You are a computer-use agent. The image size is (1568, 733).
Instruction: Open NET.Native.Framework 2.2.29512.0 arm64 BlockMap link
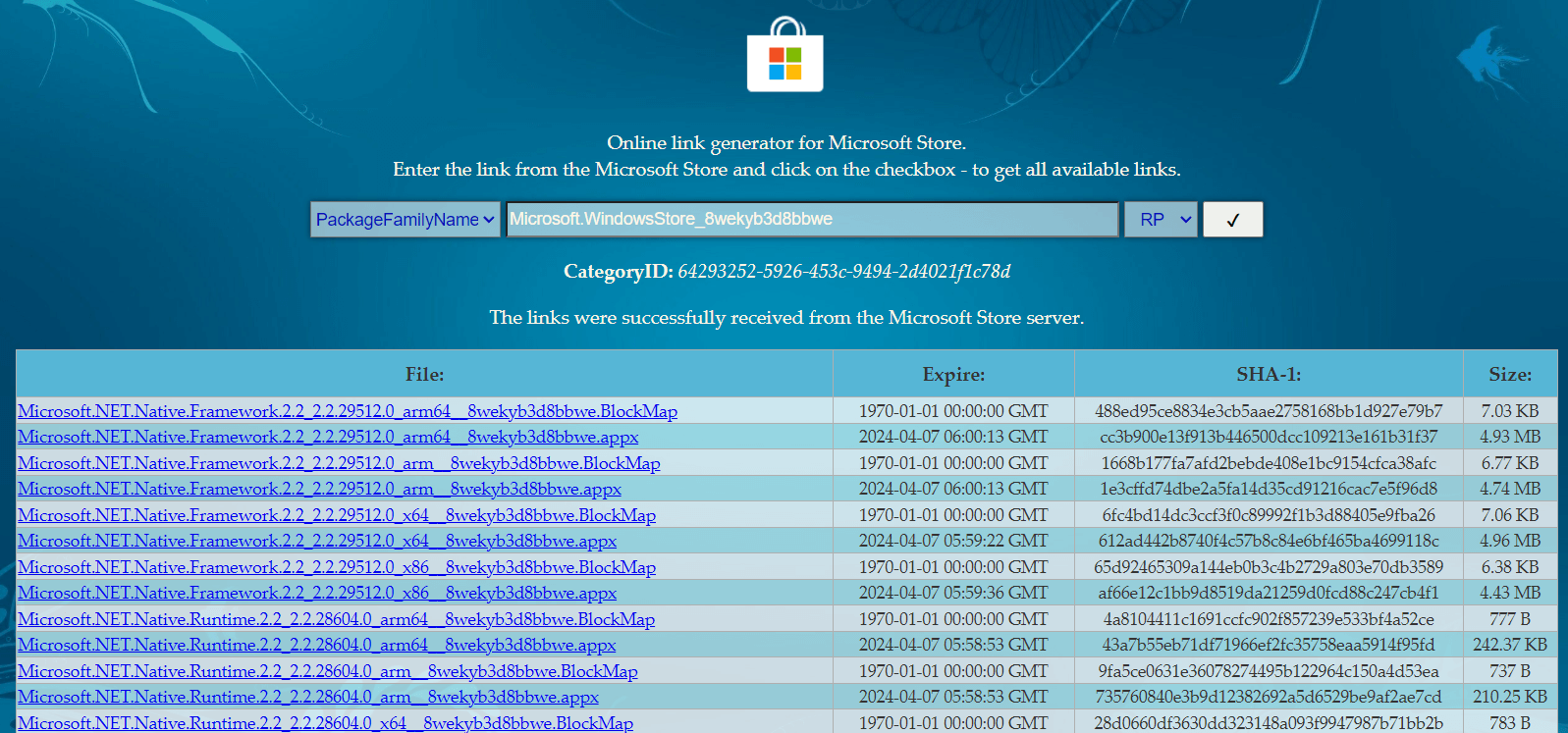tap(348, 411)
